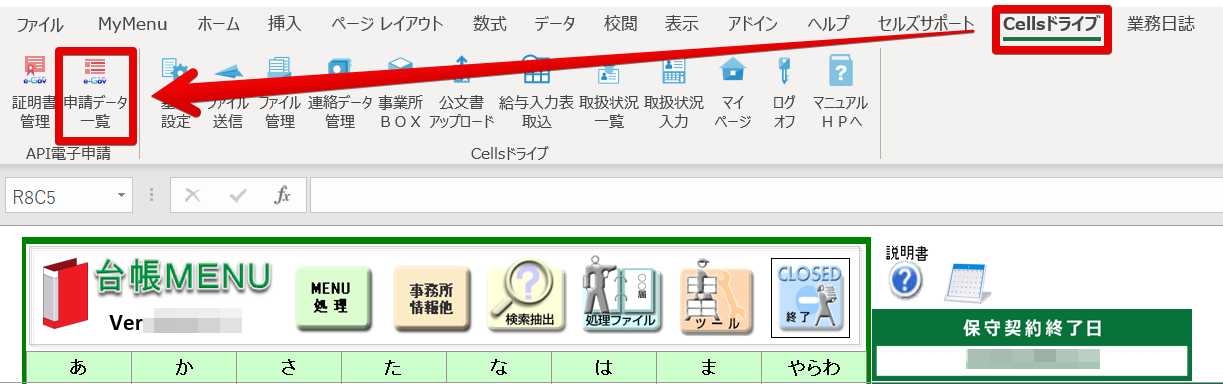Open 連絡データ管理 icon
The width and height of the screenshot is (1223, 384).
[x=340, y=93]
